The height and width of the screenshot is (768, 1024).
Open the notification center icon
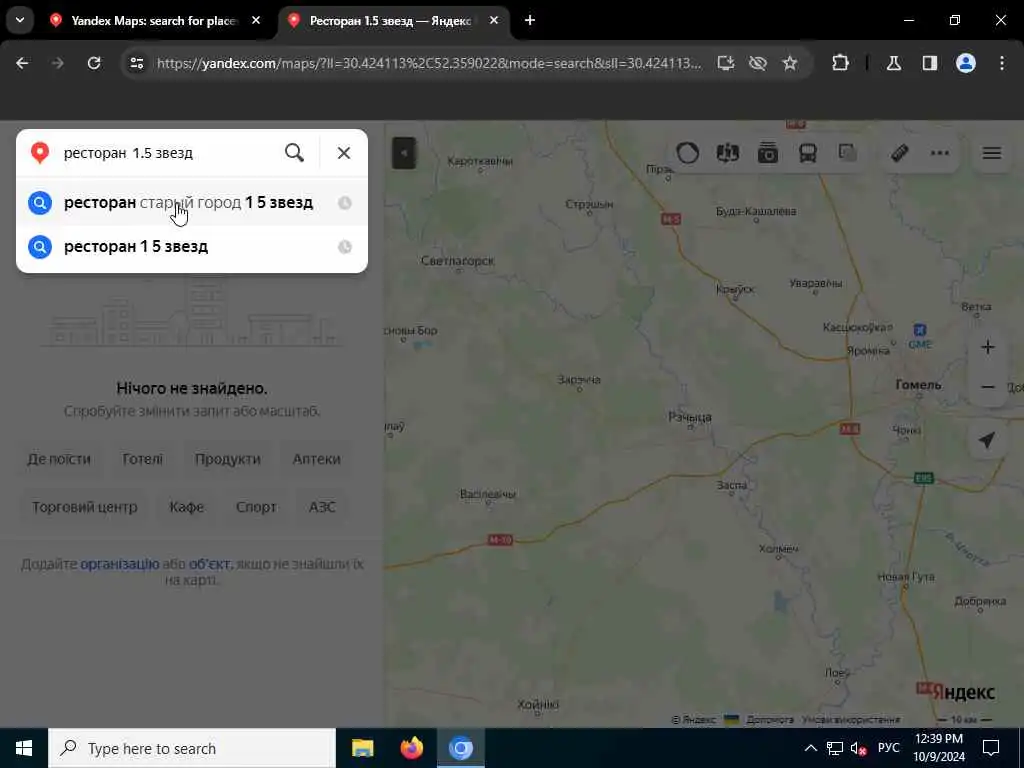coord(991,748)
